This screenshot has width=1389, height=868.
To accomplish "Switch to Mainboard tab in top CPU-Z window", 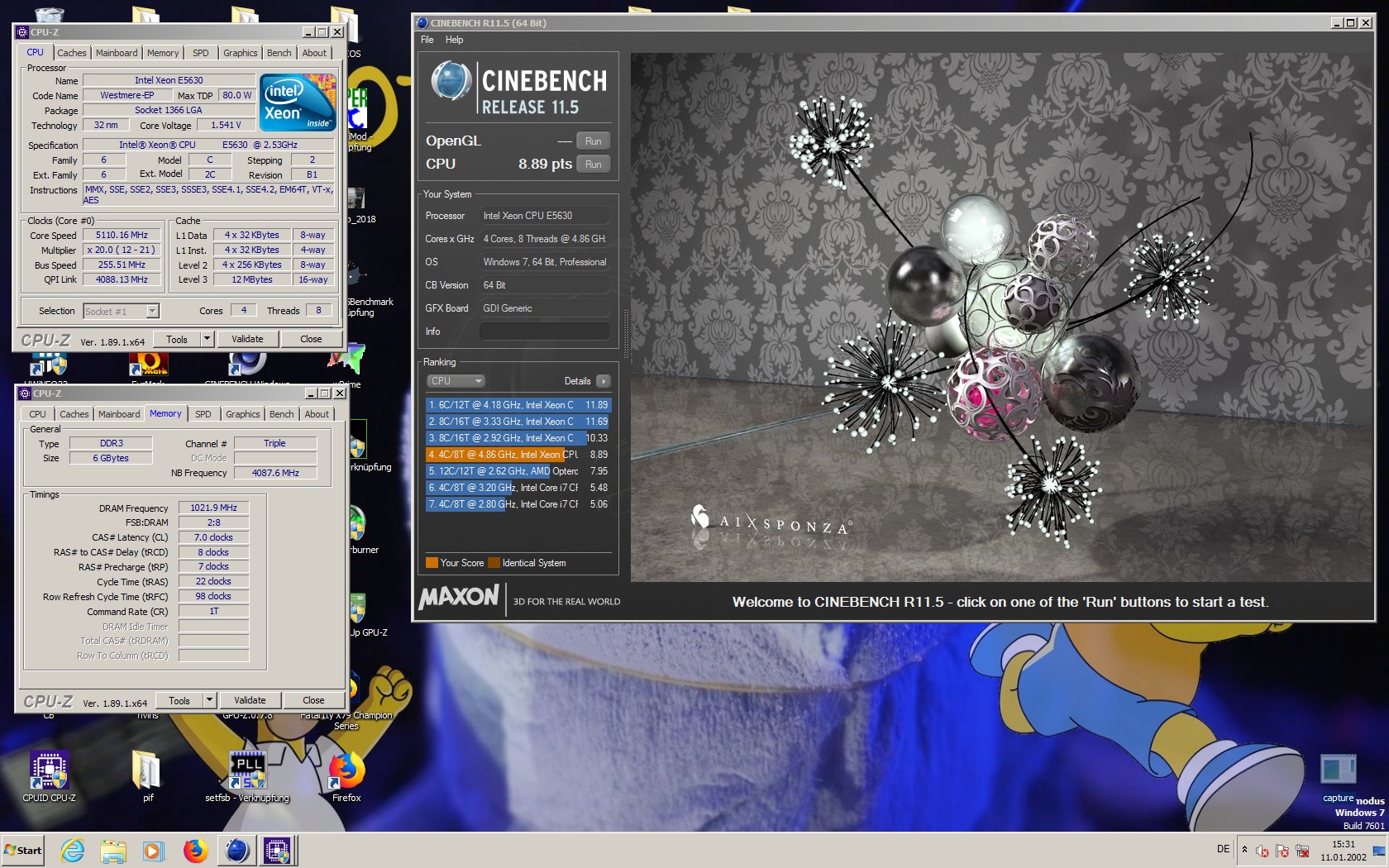I will coord(117,53).
